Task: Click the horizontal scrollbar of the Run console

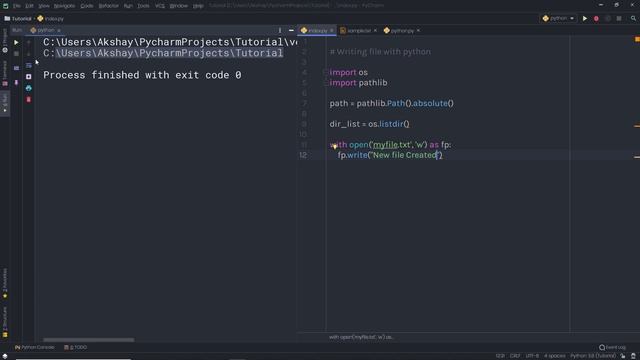Action: [89, 340]
